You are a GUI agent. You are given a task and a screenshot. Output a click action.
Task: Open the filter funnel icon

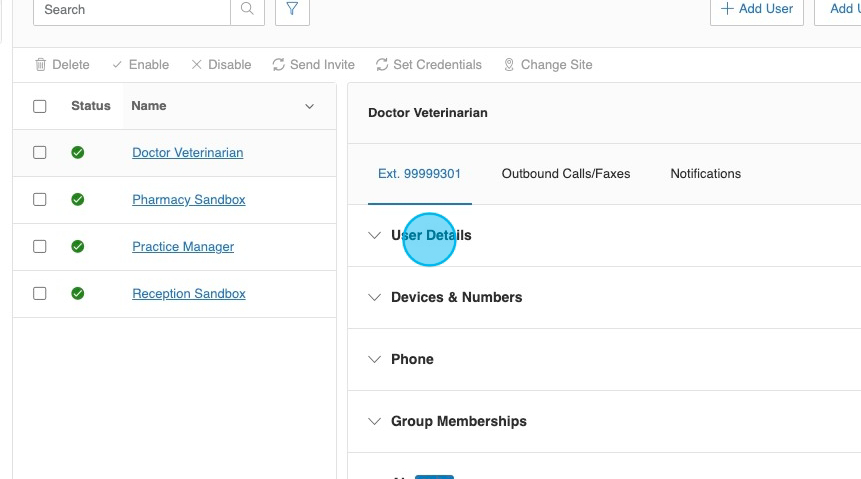292,9
